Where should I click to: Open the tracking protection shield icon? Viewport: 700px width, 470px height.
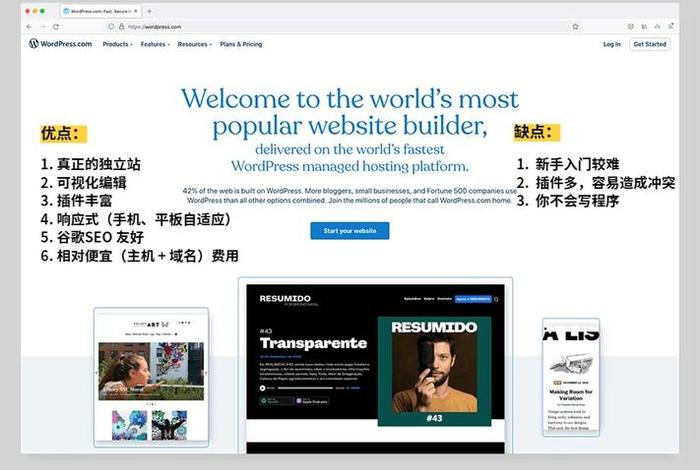(111, 27)
